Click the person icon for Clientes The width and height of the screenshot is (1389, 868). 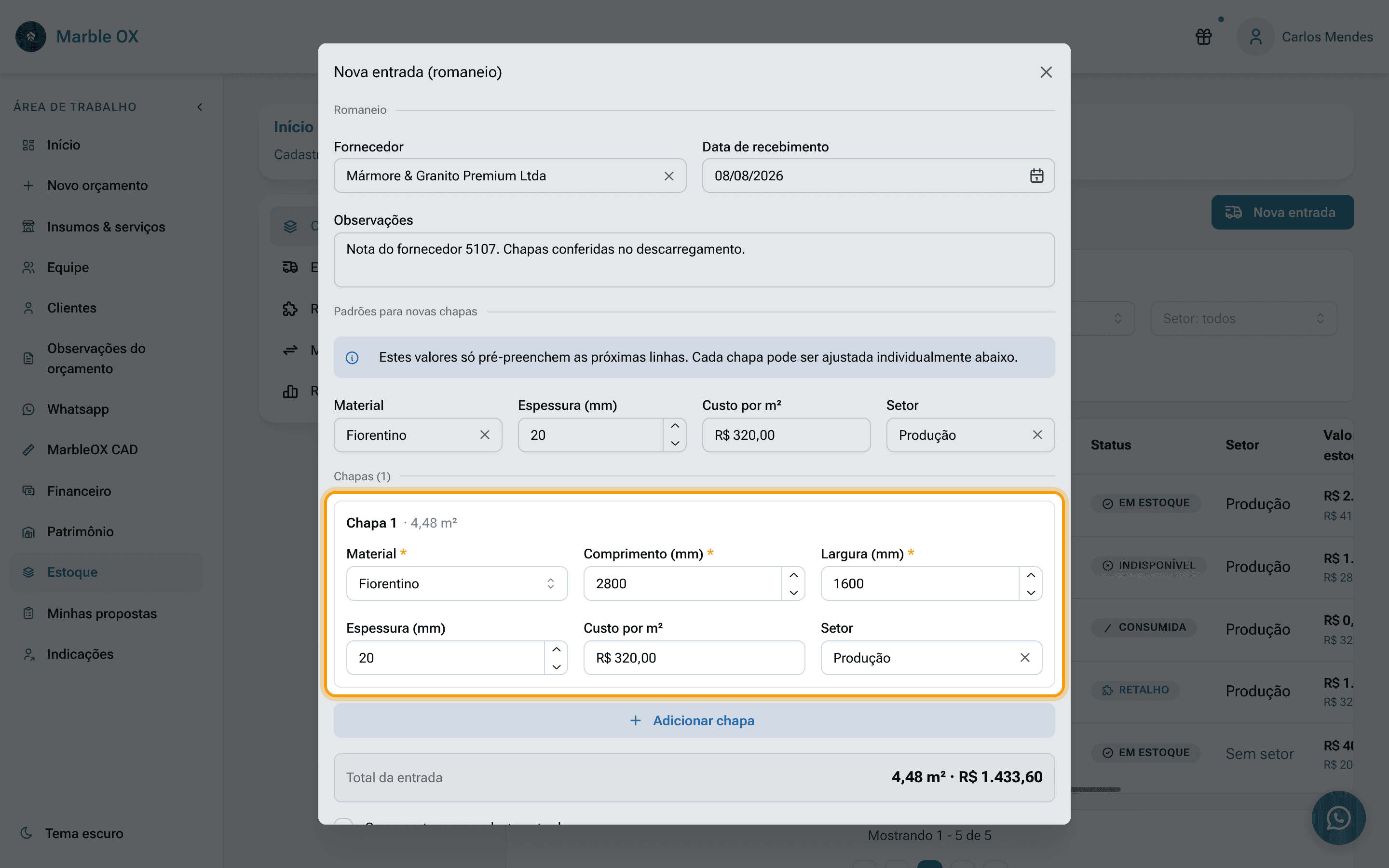point(28,308)
